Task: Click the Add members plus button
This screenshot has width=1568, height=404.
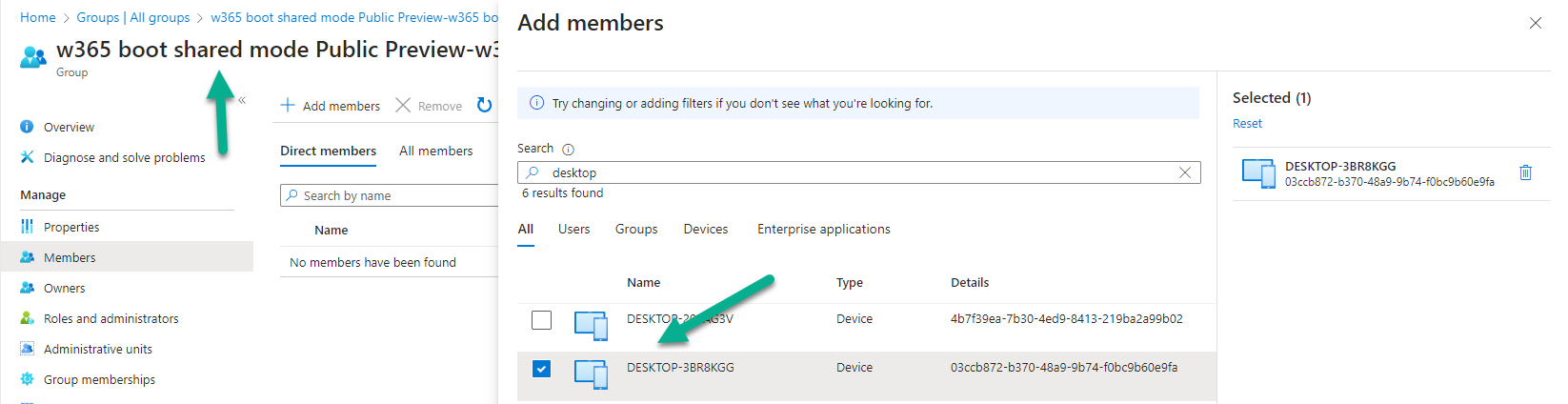Action: tap(330, 106)
